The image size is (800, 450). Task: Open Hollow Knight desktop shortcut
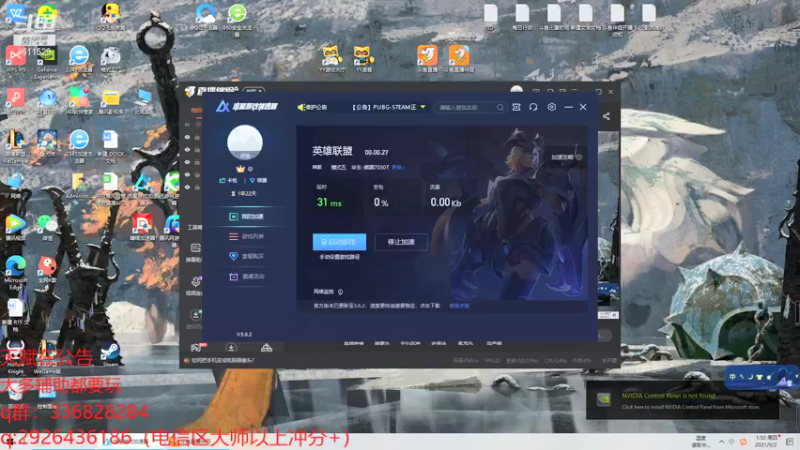point(15,357)
